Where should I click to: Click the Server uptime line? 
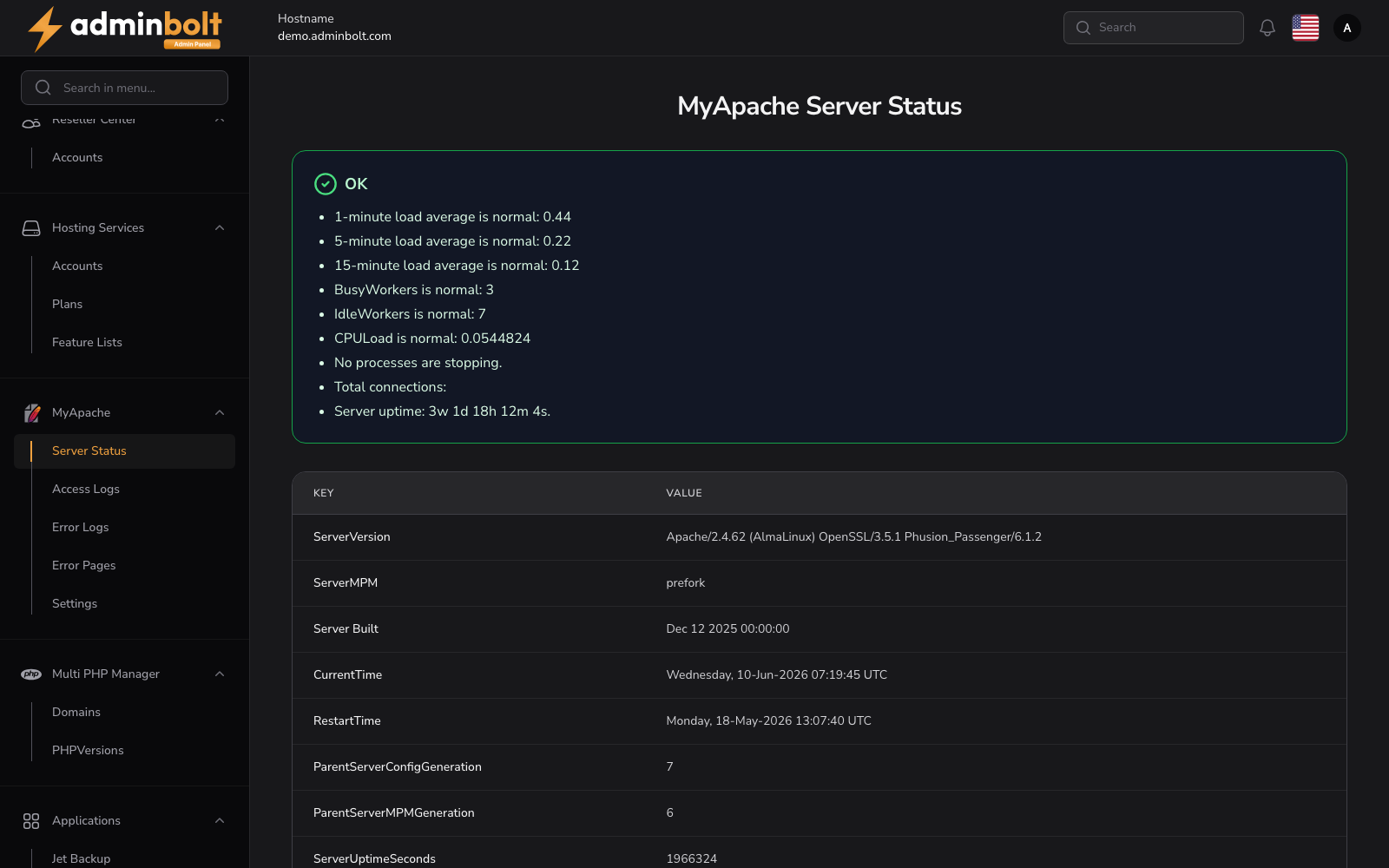pos(442,411)
